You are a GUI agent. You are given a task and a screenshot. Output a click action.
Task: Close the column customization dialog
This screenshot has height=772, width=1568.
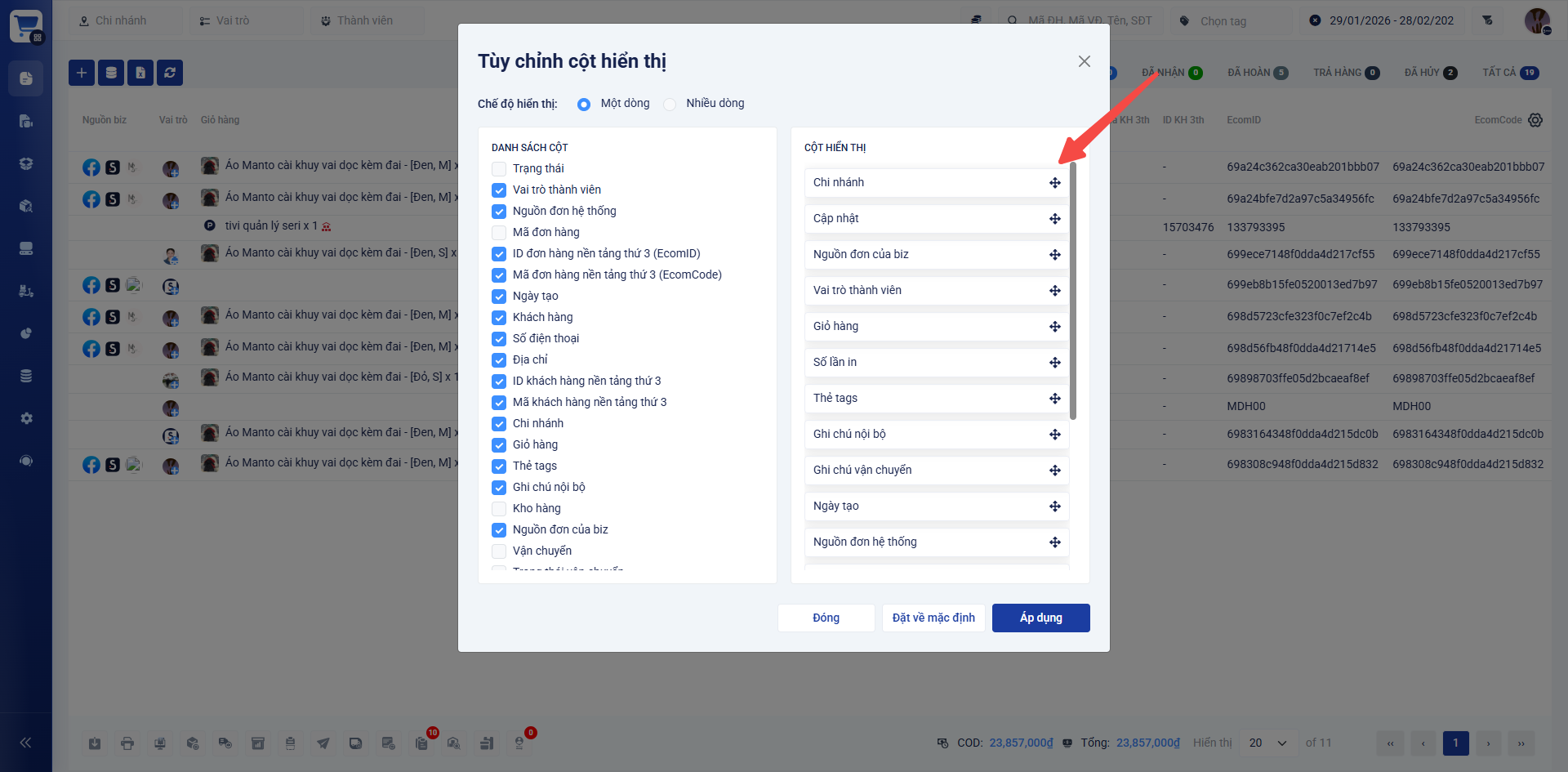(1084, 61)
